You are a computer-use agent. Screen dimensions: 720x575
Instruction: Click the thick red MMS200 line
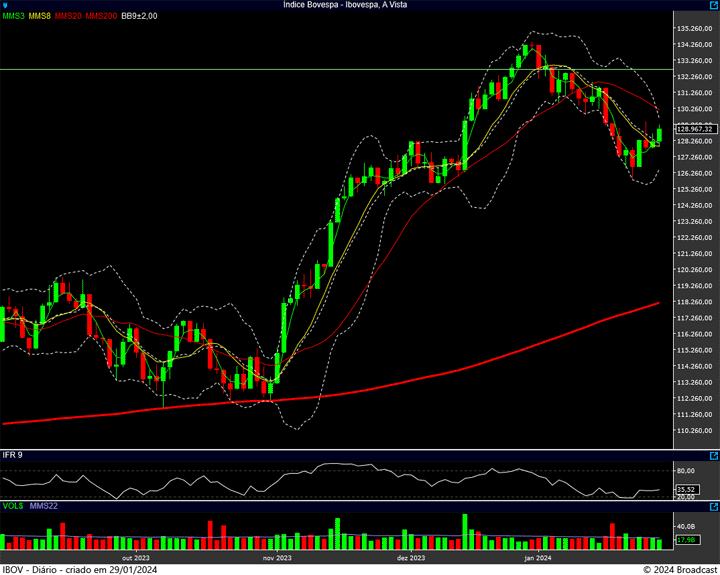400,382
